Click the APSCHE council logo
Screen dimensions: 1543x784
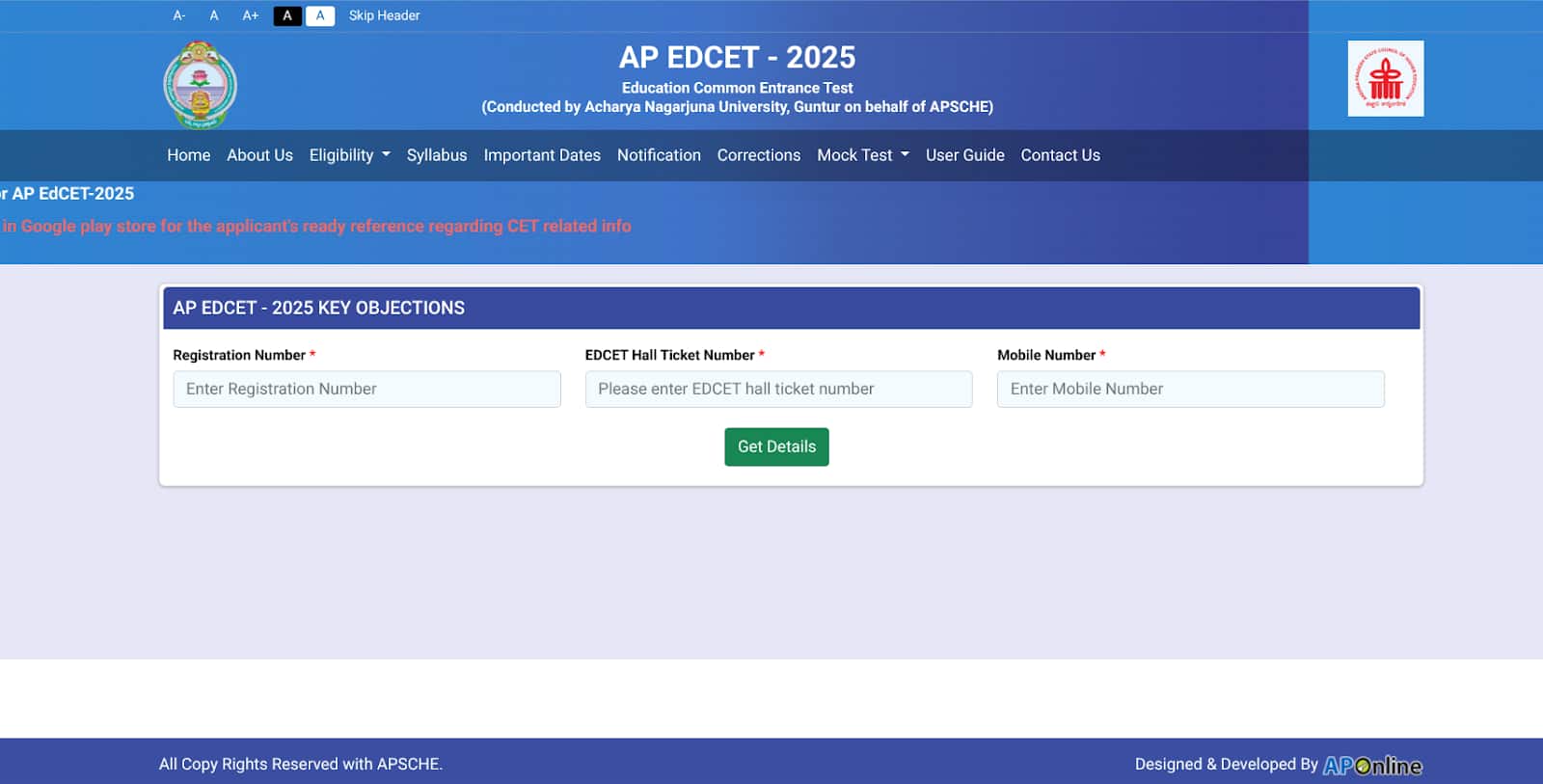point(1386,78)
